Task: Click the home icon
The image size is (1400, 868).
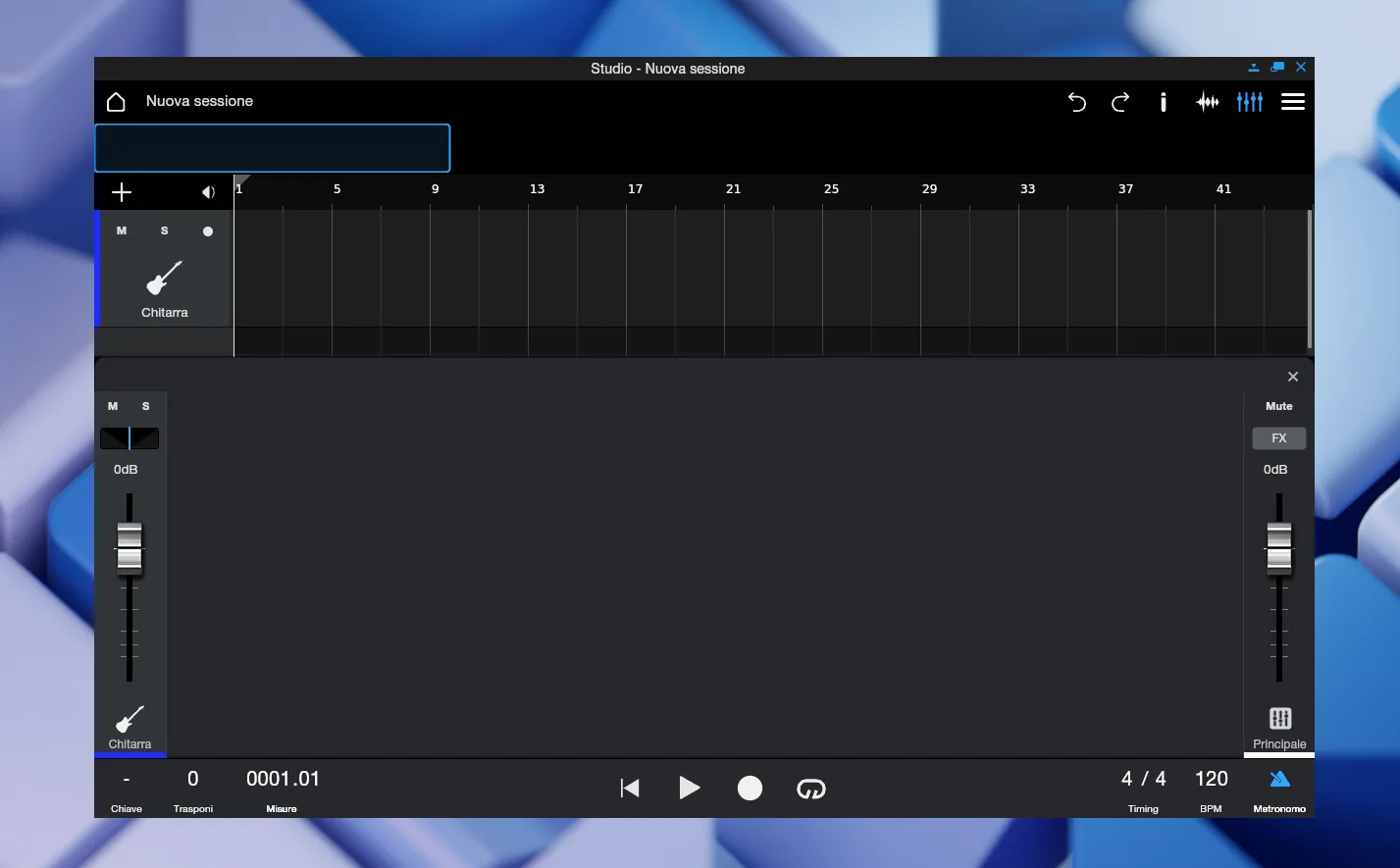Action: (x=116, y=102)
